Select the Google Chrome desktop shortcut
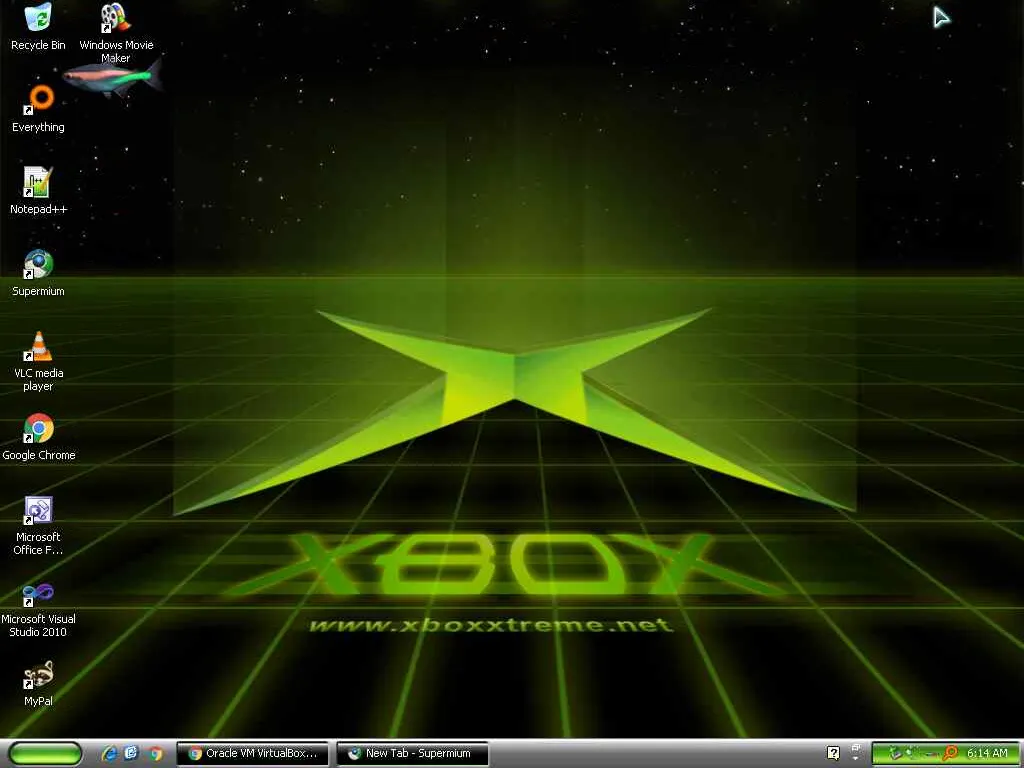Image resolution: width=1024 pixels, height=768 pixels. click(38, 436)
